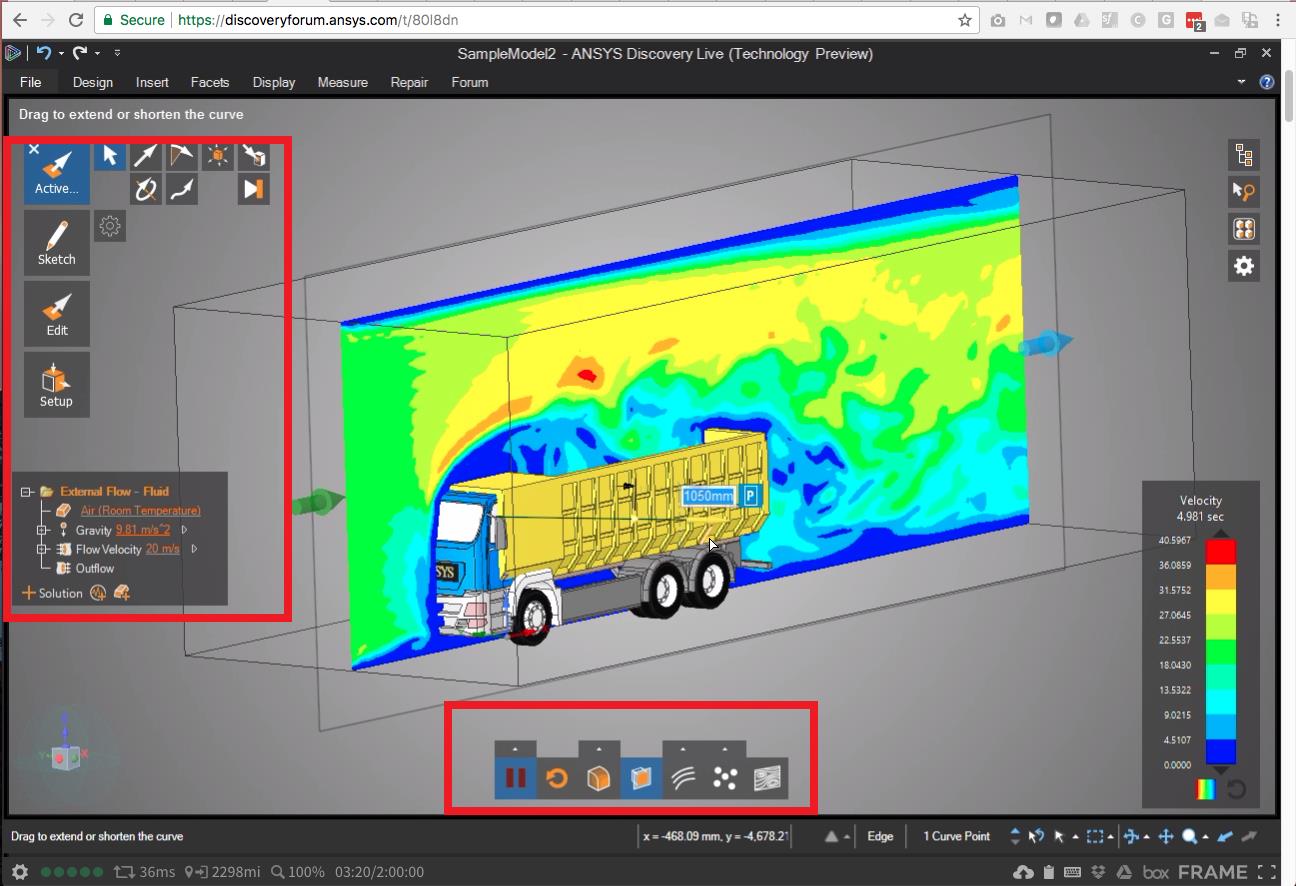Click the x,y coordinate readout field

tap(716, 836)
